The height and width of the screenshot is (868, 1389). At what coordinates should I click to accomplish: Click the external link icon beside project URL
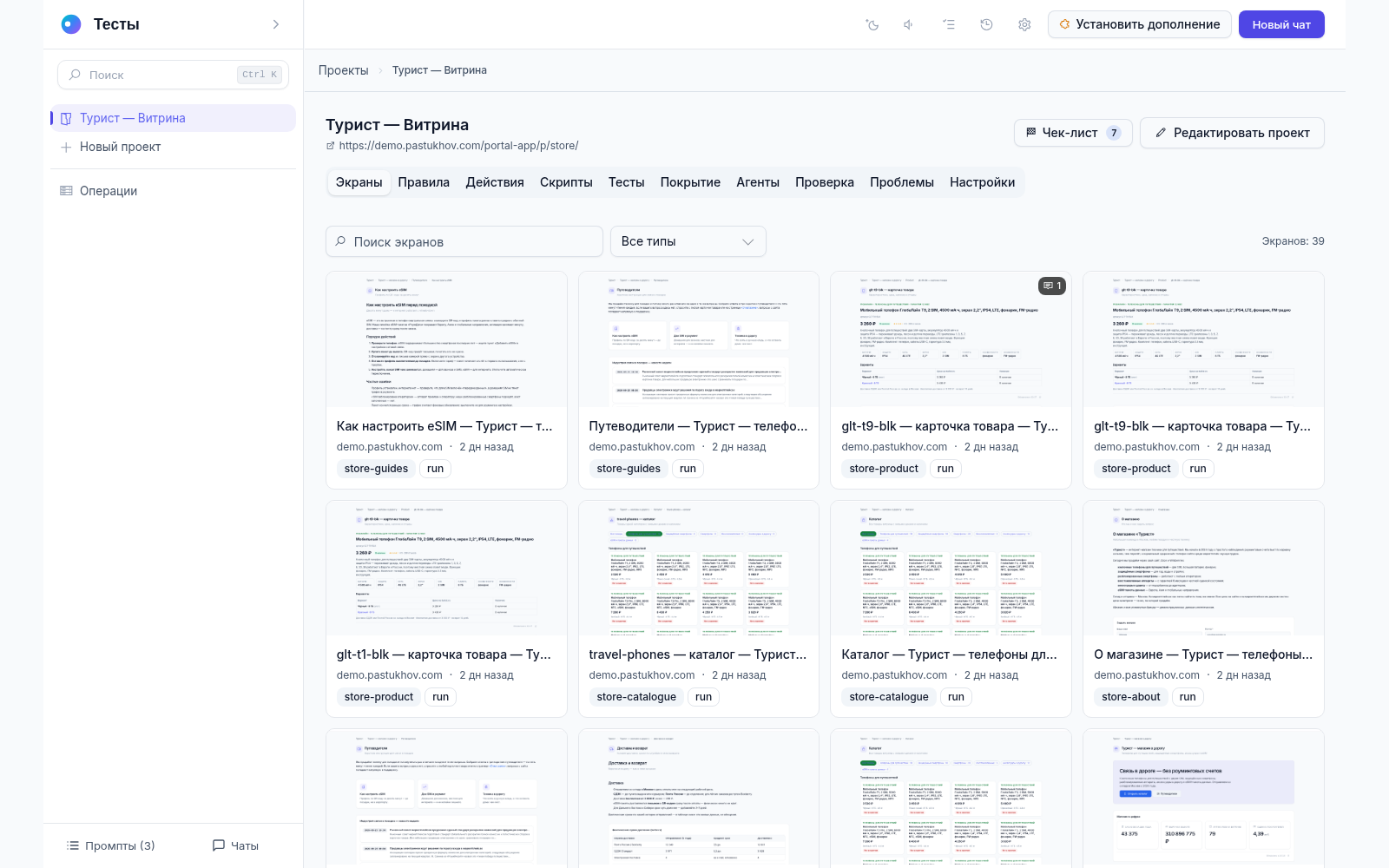(x=330, y=146)
